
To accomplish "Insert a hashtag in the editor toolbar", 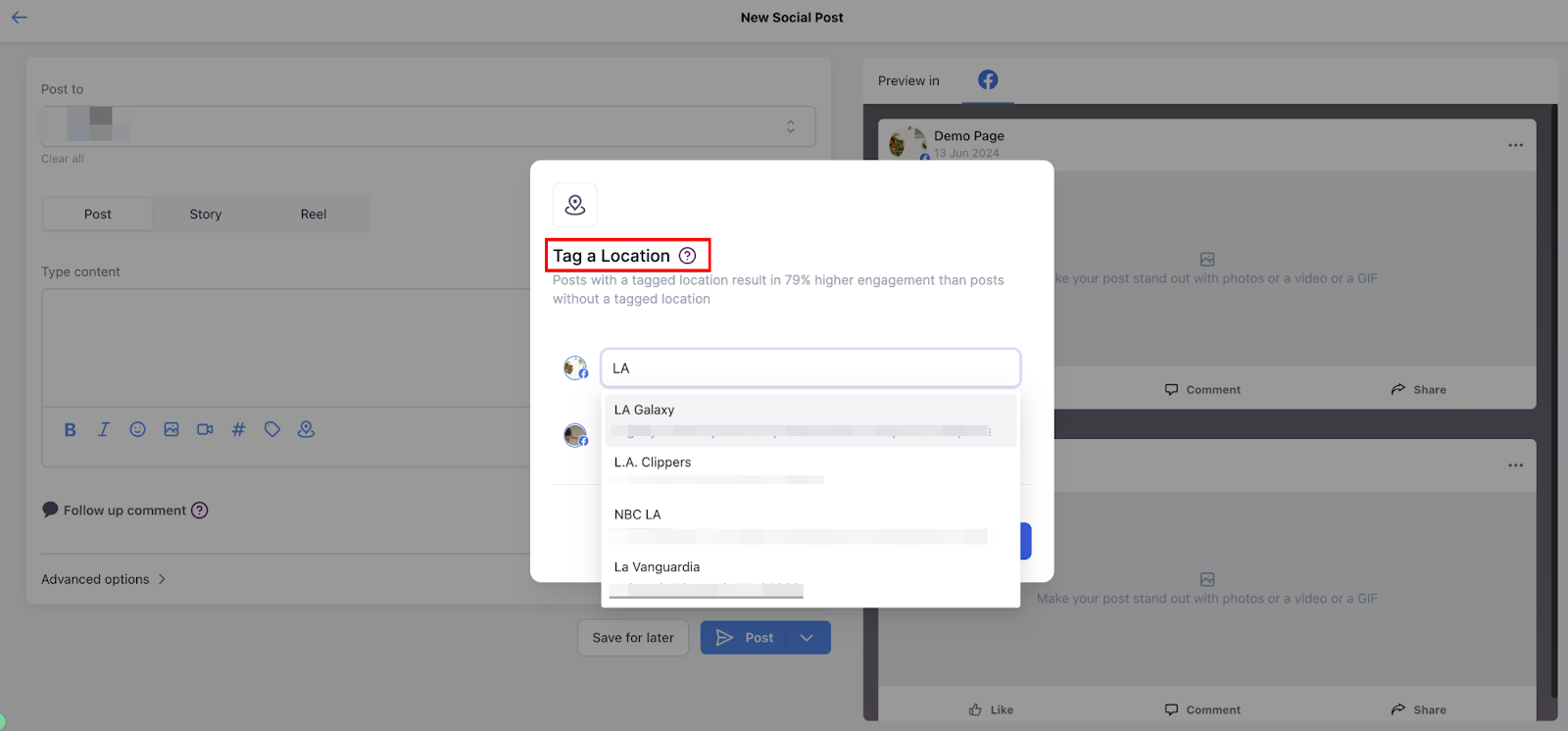I will point(238,430).
